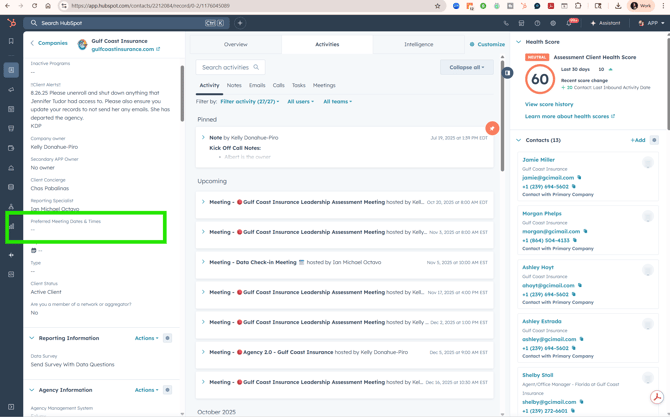Click the plus button beside search bar
Image resolution: width=670 pixels, height=417 pixels.
240,23
